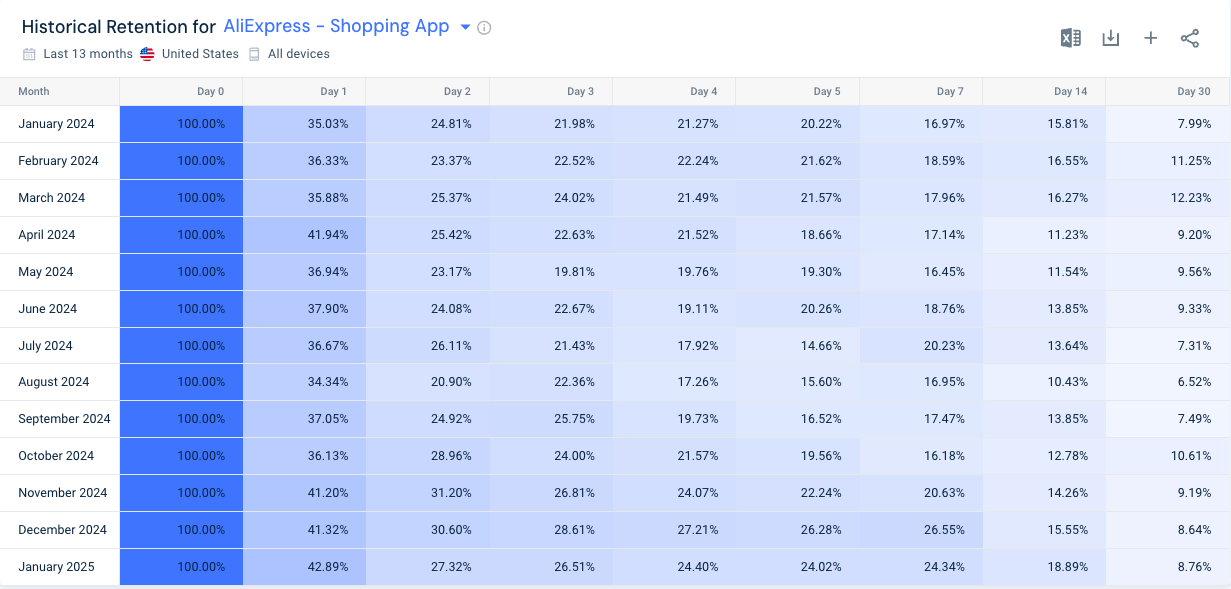Viewport: 1231px width, 589px height.
Task: Open the info tooltip beside the app name
Action: coord(484,27)
